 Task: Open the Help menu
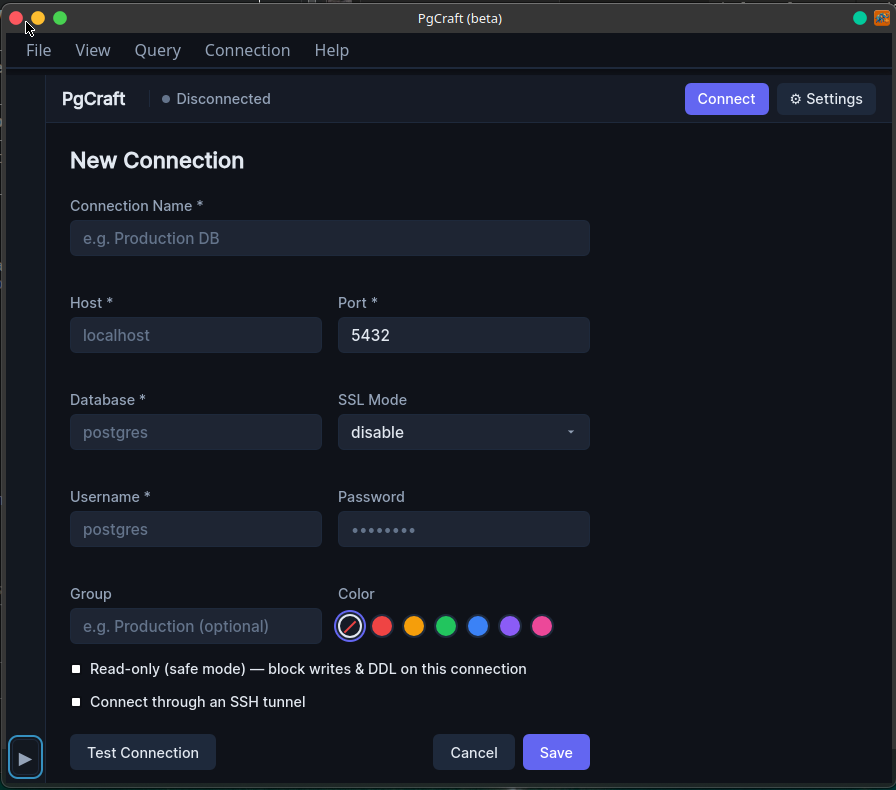point(331,50)
